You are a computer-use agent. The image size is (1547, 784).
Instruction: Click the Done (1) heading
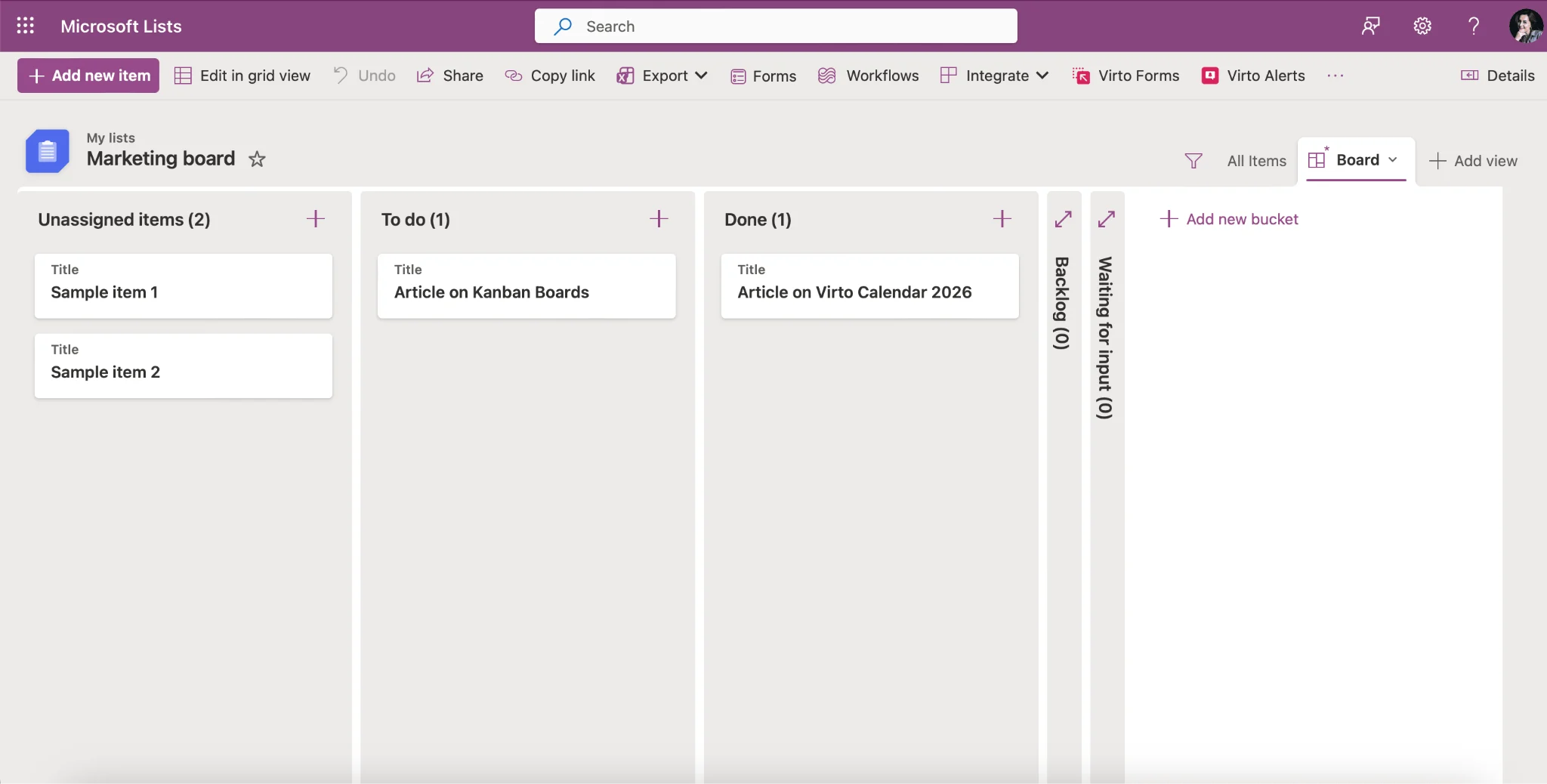(758, 219)
